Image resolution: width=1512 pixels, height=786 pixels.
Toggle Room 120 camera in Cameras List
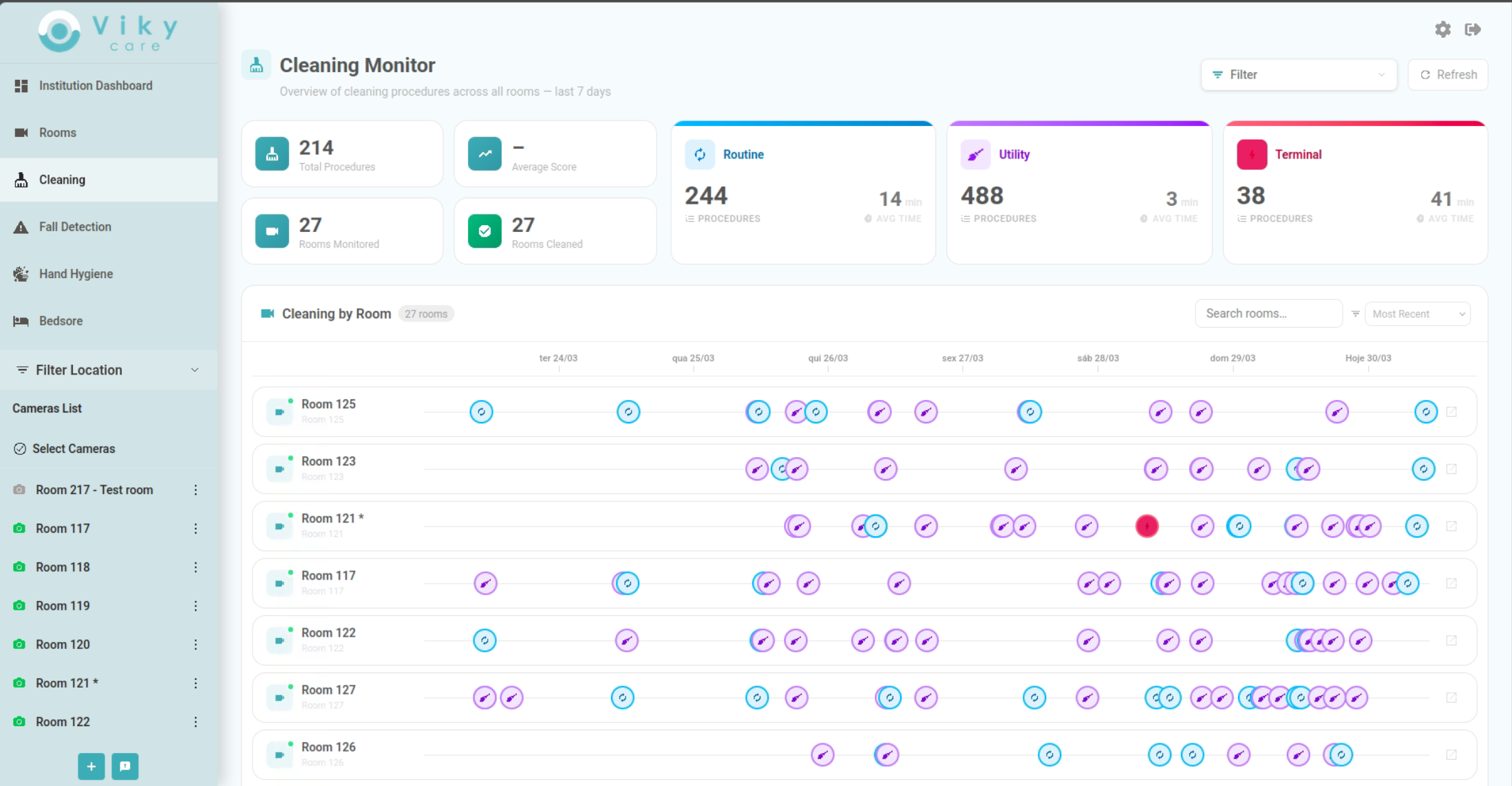click(20, 644)
